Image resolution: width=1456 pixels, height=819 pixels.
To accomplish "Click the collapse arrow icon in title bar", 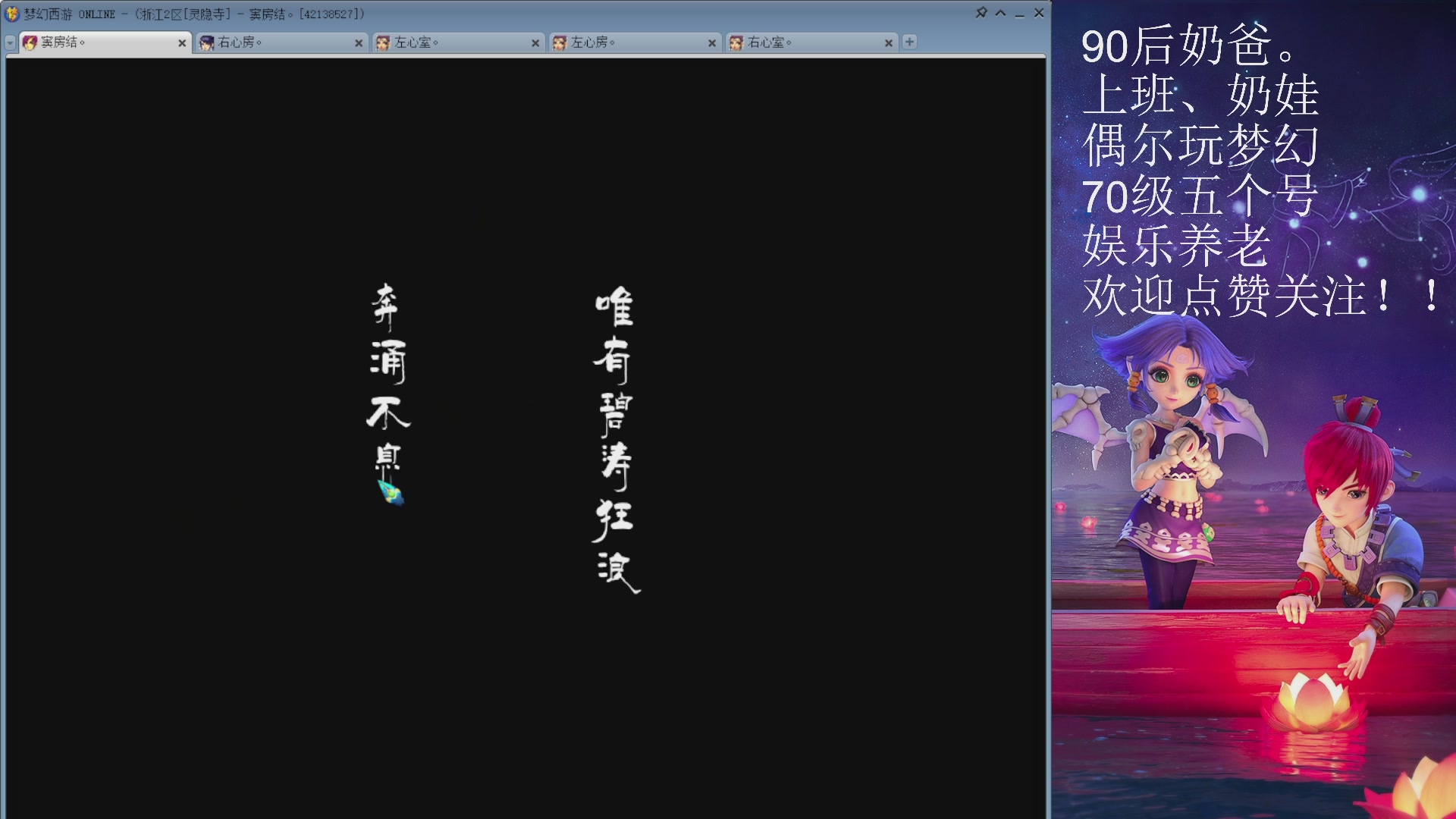I will (x=1001, y=13).
